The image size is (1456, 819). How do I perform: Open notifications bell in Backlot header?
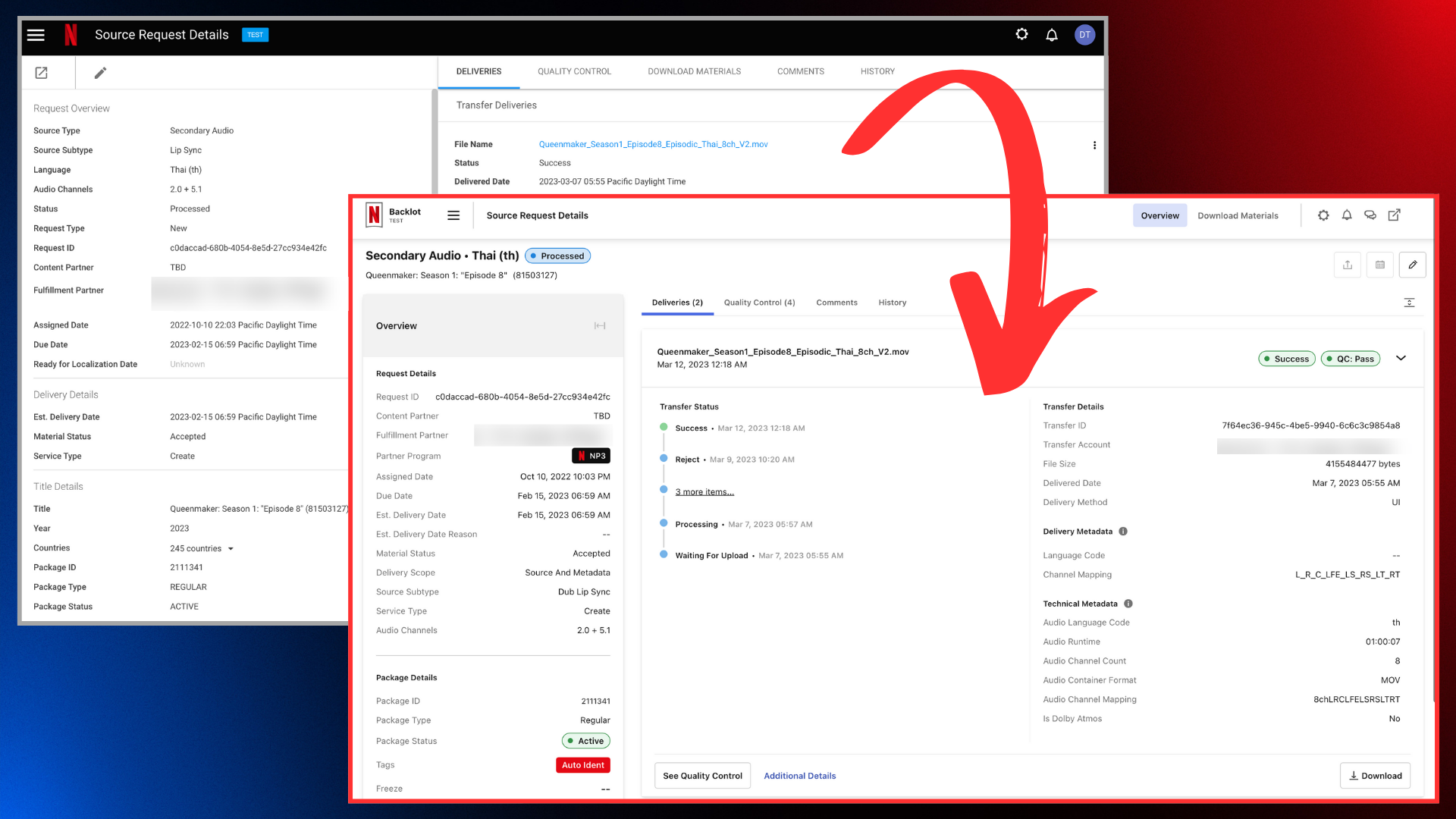[x=1347, y=215]
